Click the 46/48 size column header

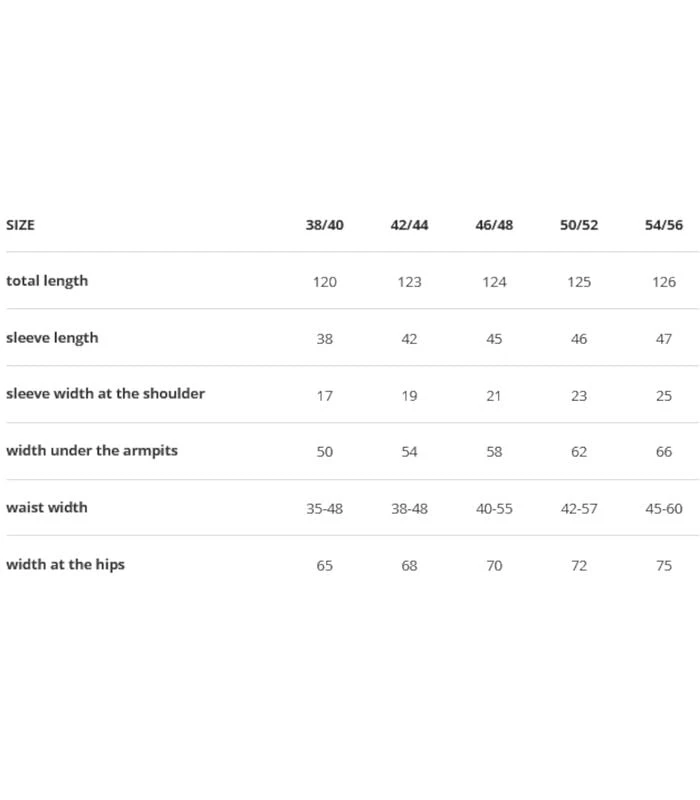pos(494,225)
